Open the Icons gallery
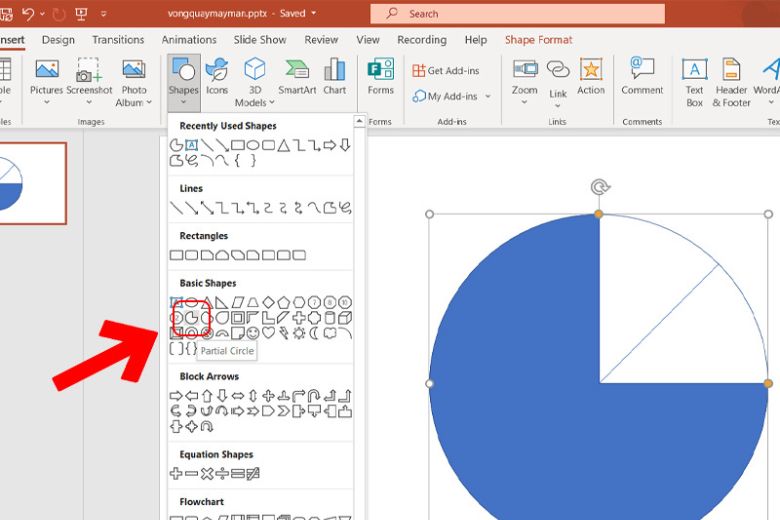Viewport: 780px width, 520px height. (x=217, y=77)
